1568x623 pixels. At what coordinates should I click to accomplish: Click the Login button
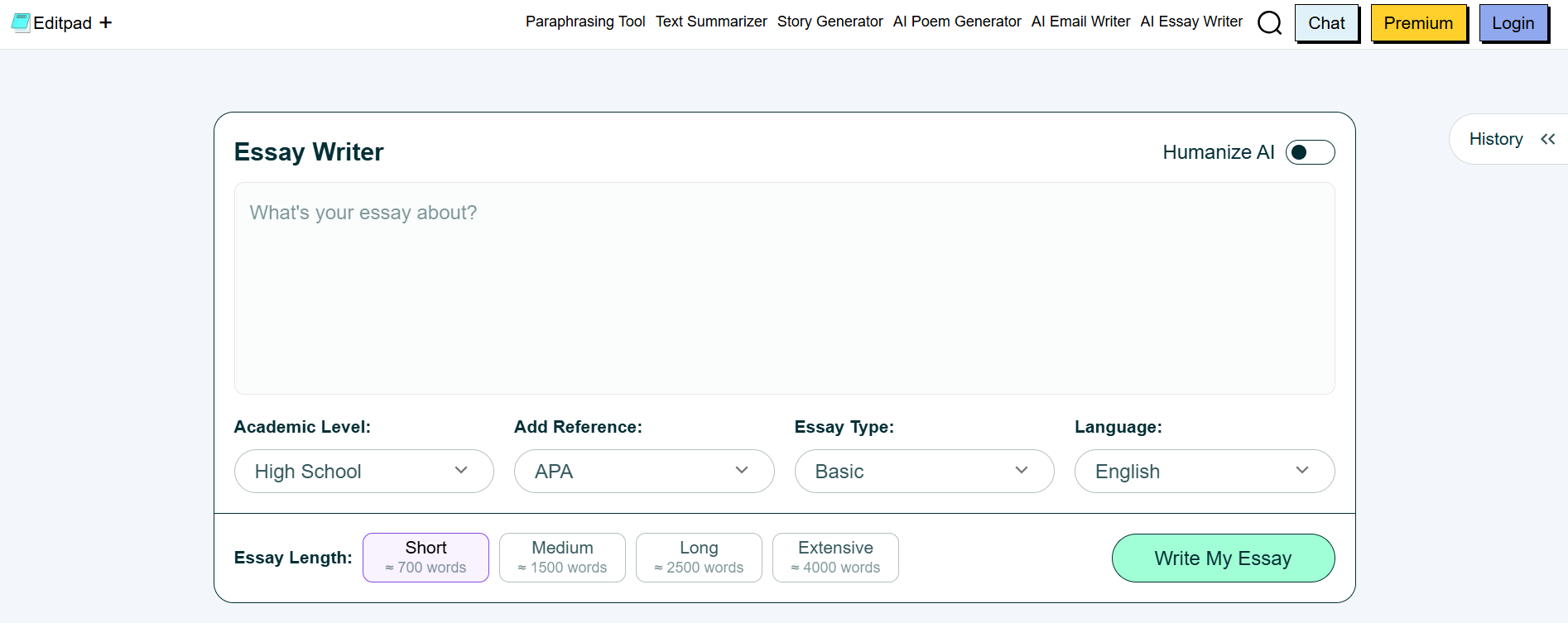1513,23
